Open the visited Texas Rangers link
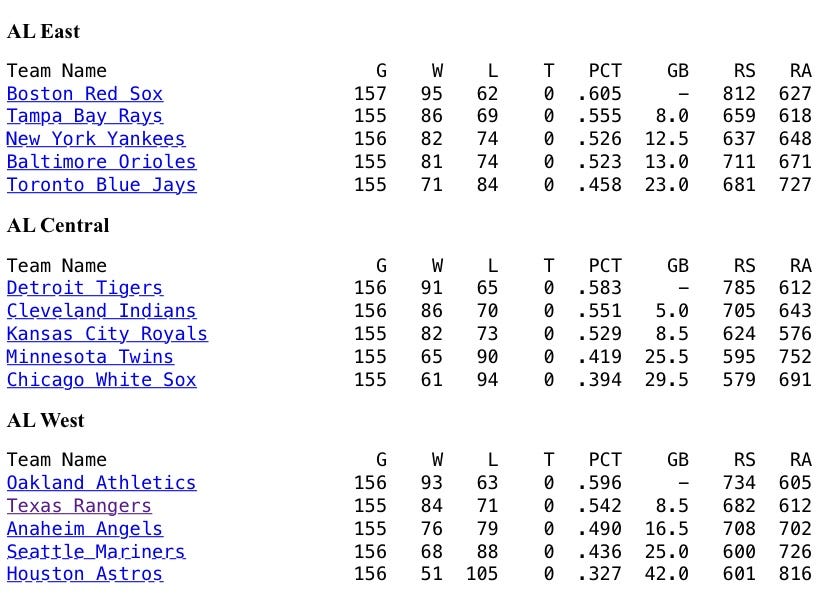 79,506
